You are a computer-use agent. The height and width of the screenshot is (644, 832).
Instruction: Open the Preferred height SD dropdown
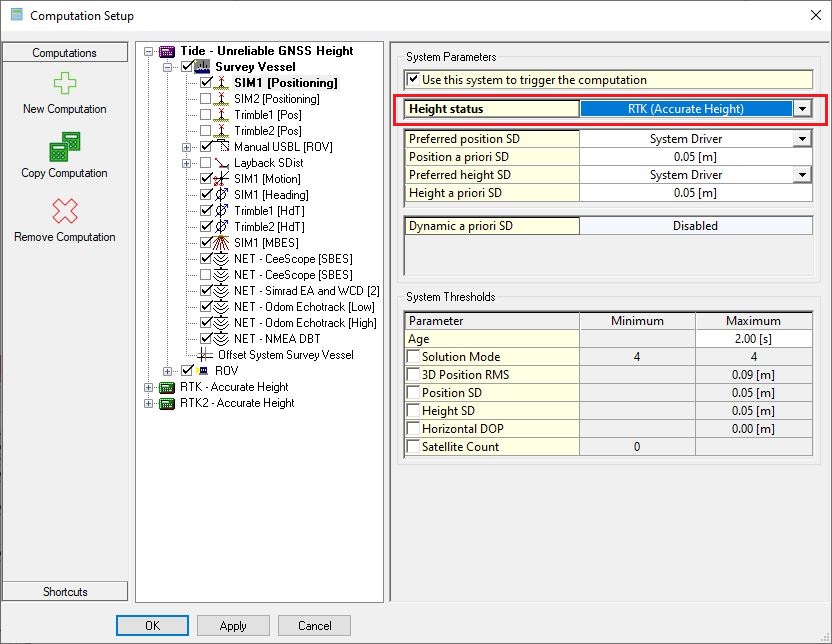[x=802, y=175]
